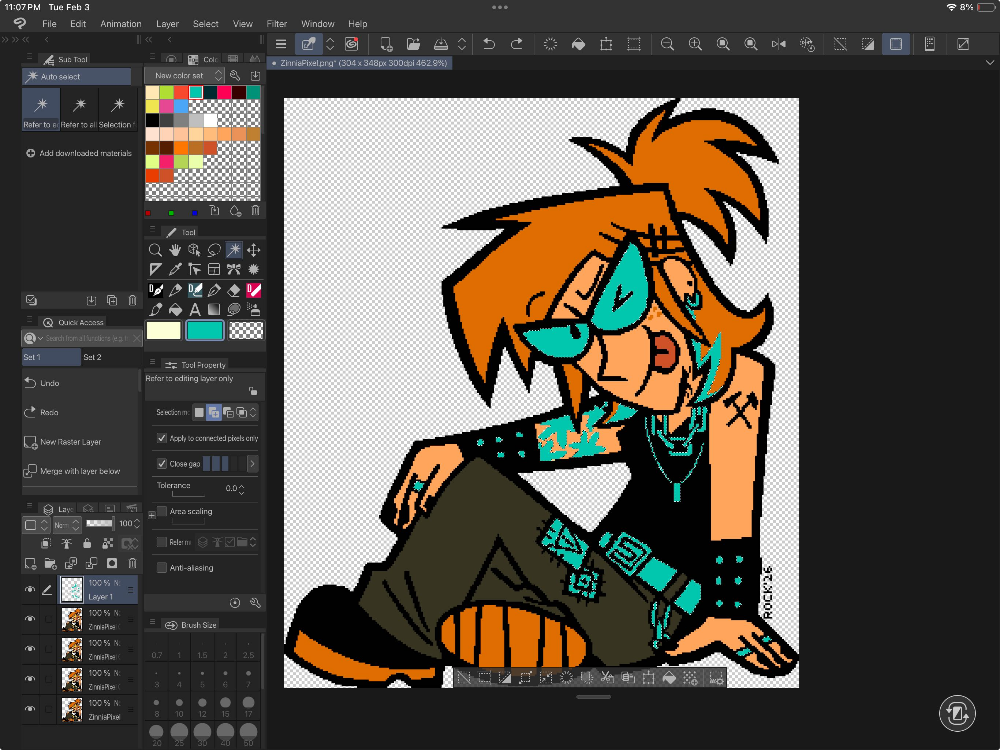The image size is (1000, 750).
Task: Uncheck Apply to connected pixels only
Action: [x=162, y=438]
